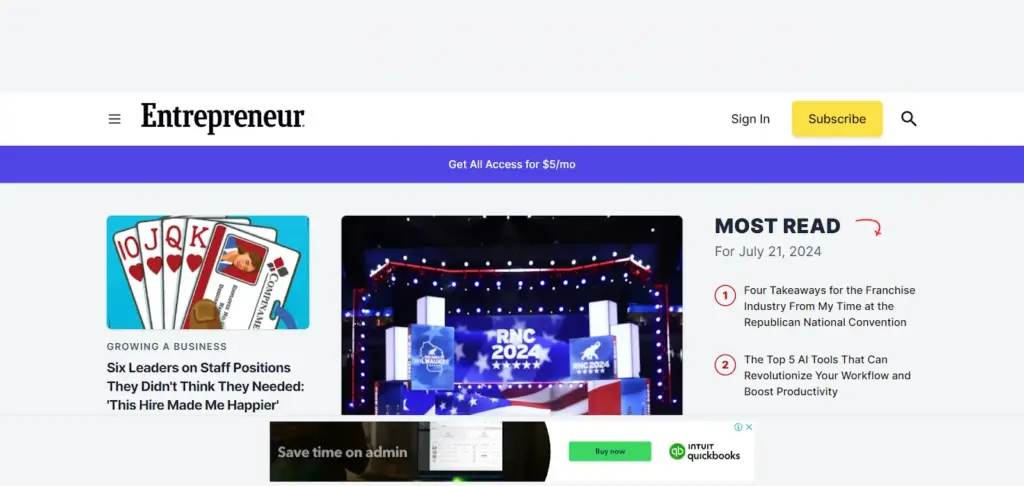Click the yellow Subscribe button
The width and height of the screenshot is (1024, 486).
(837, 119)
